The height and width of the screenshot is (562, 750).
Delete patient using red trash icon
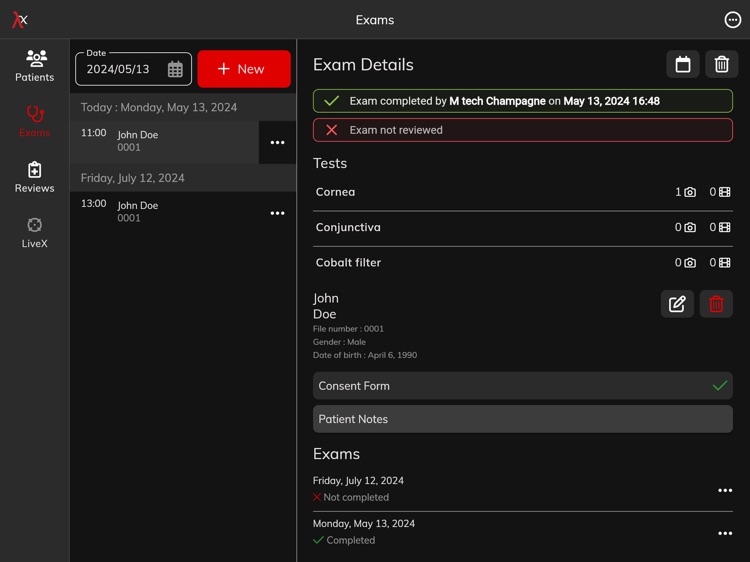716,304
